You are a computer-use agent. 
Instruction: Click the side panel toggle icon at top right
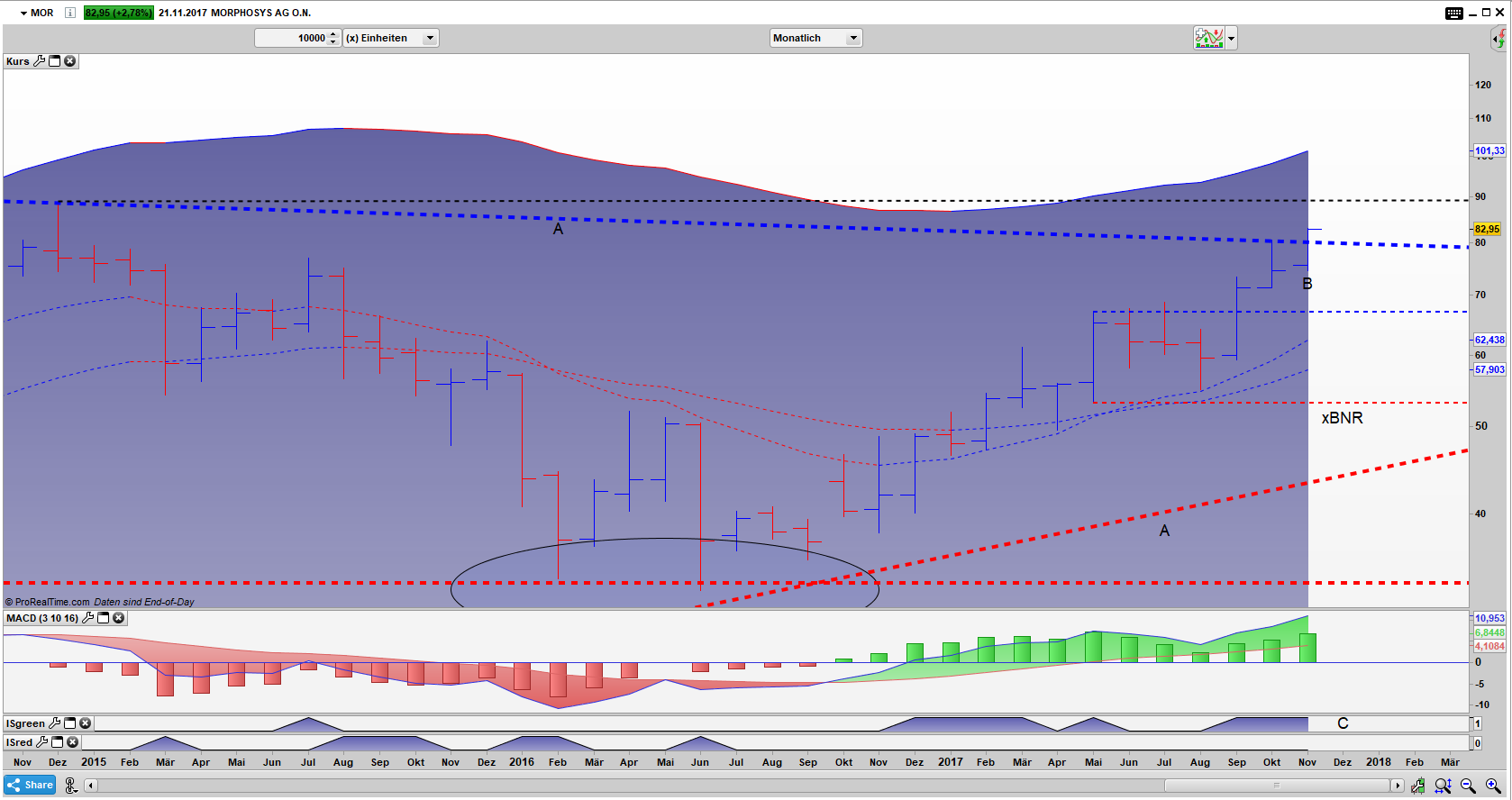(x=1498, y=39)
